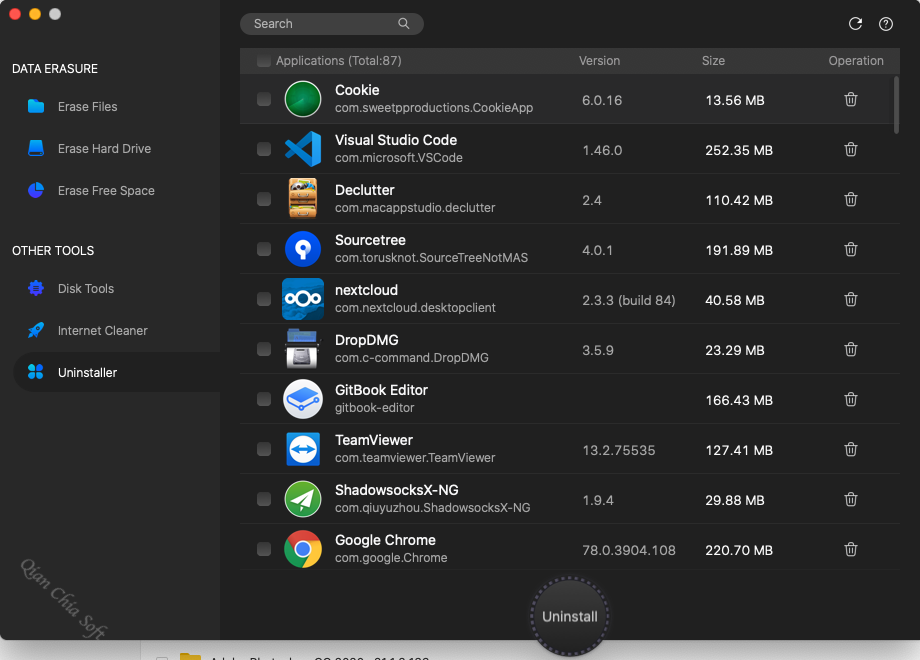The width and height of the screenshot is (920, 660).
Task: Click into the Search field
Action: tap(332, 23)
